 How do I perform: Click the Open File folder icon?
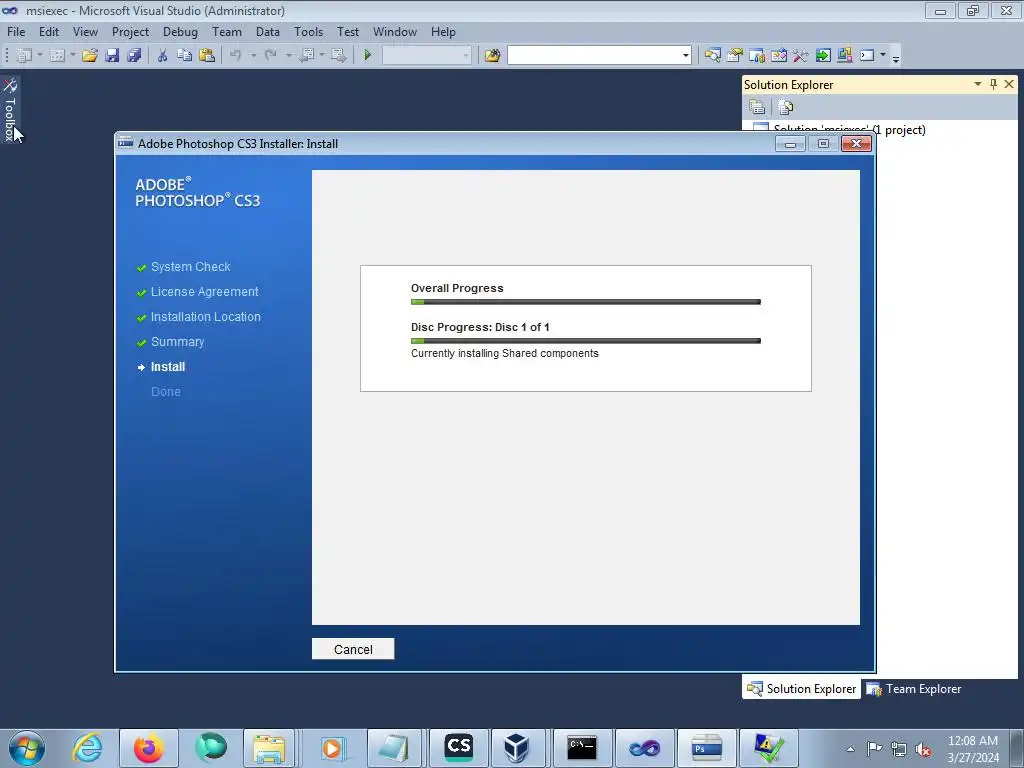(x=89, y=56)
